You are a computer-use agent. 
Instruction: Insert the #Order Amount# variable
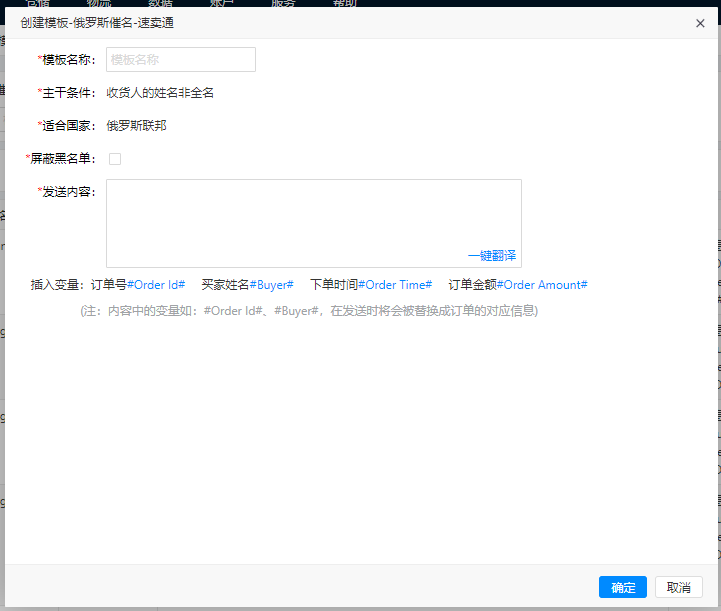[x=542, y=285]
